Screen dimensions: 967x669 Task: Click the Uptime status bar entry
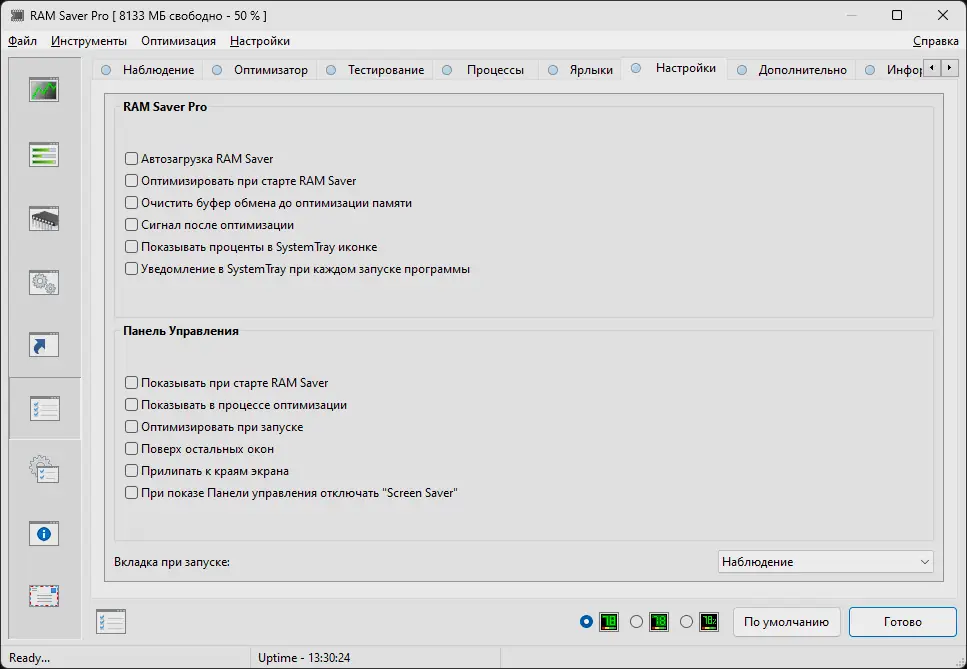coord(304,658)
